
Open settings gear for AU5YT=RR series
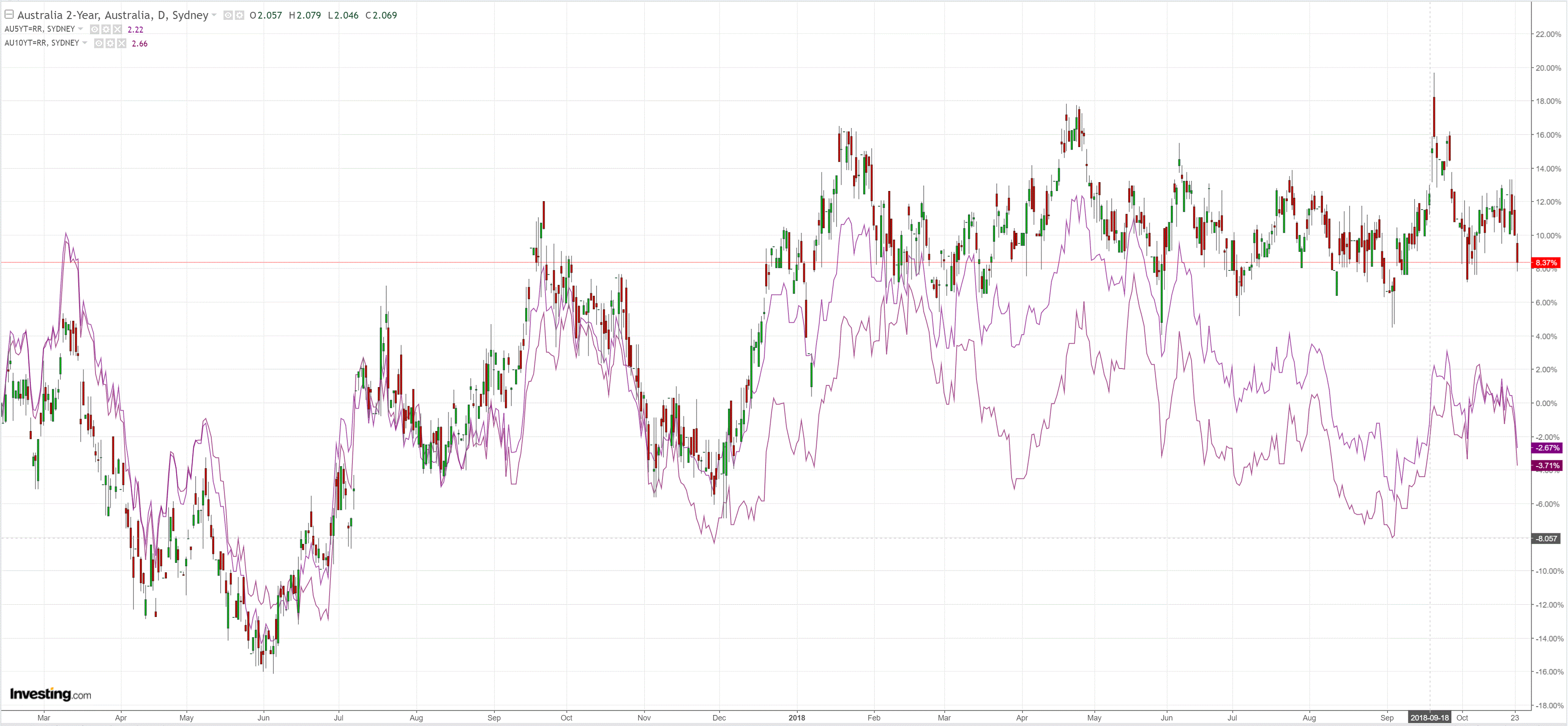(106, 29)
